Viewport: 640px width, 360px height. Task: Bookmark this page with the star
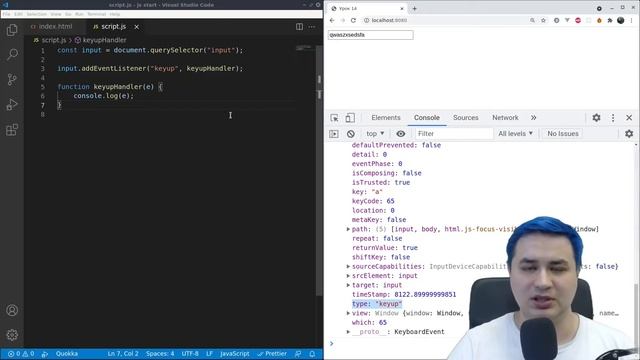(x=543, y=20)
